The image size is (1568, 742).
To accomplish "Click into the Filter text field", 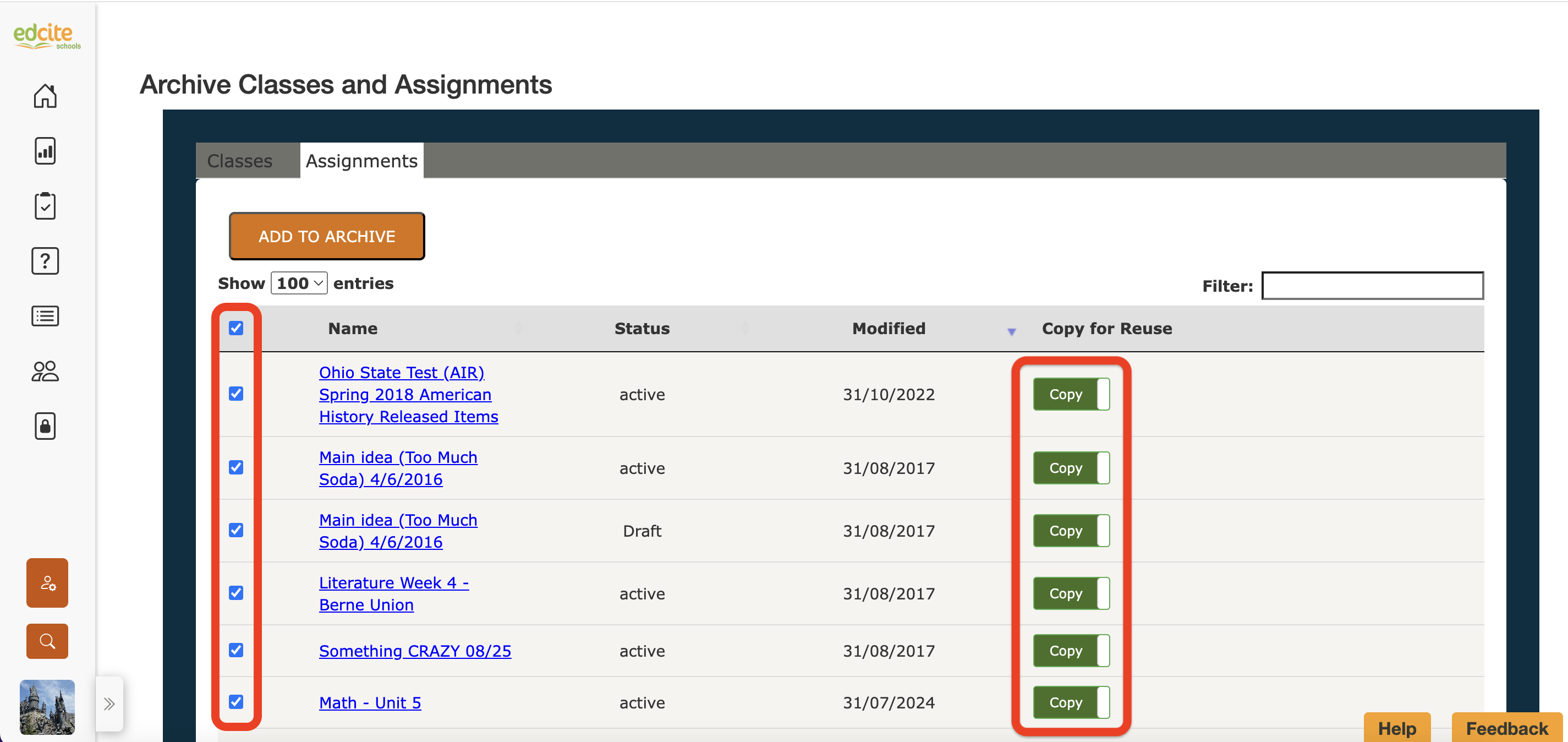I will pos(1372,286).
